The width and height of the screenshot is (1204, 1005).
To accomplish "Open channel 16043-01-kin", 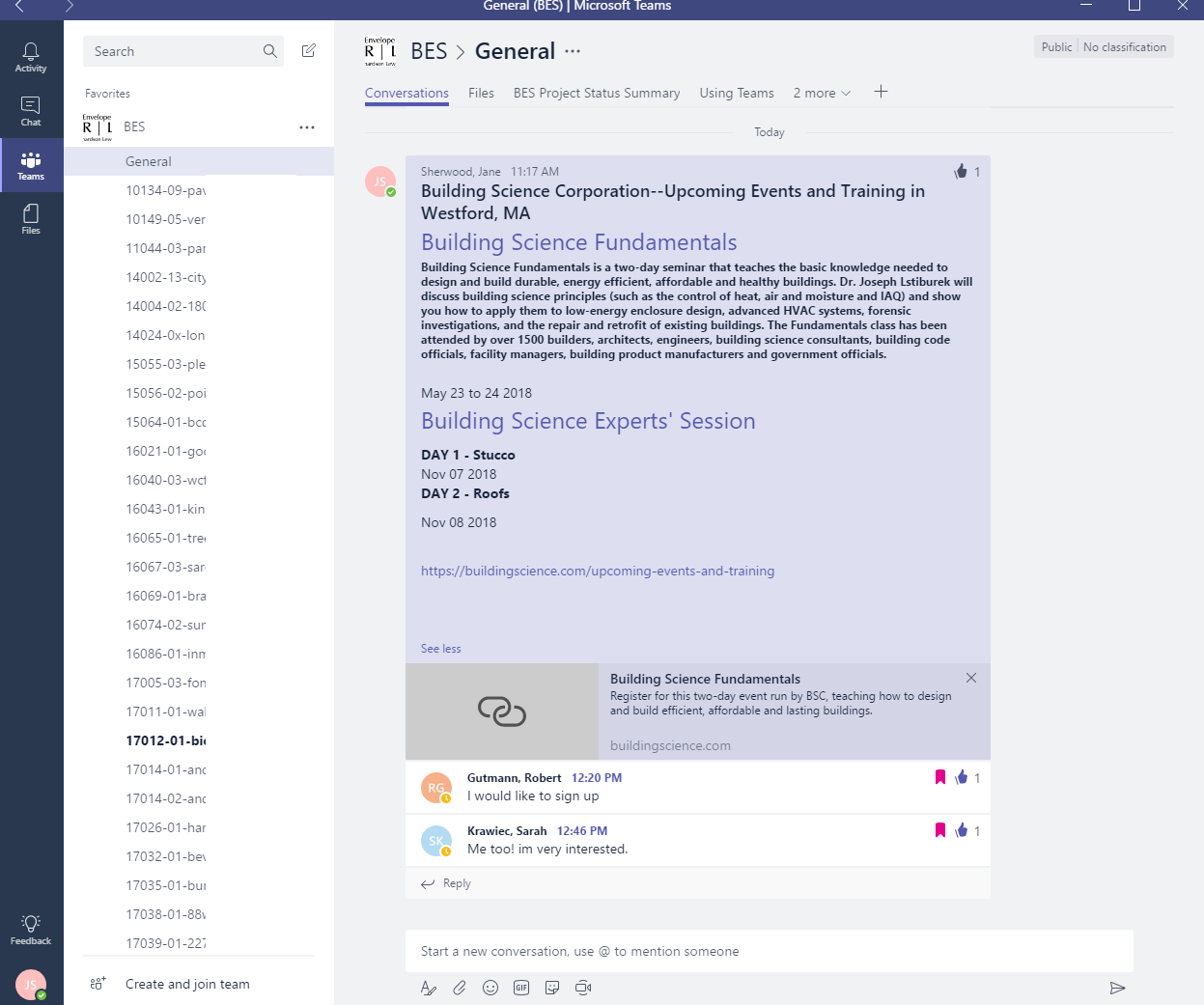I will pos(165,509).
